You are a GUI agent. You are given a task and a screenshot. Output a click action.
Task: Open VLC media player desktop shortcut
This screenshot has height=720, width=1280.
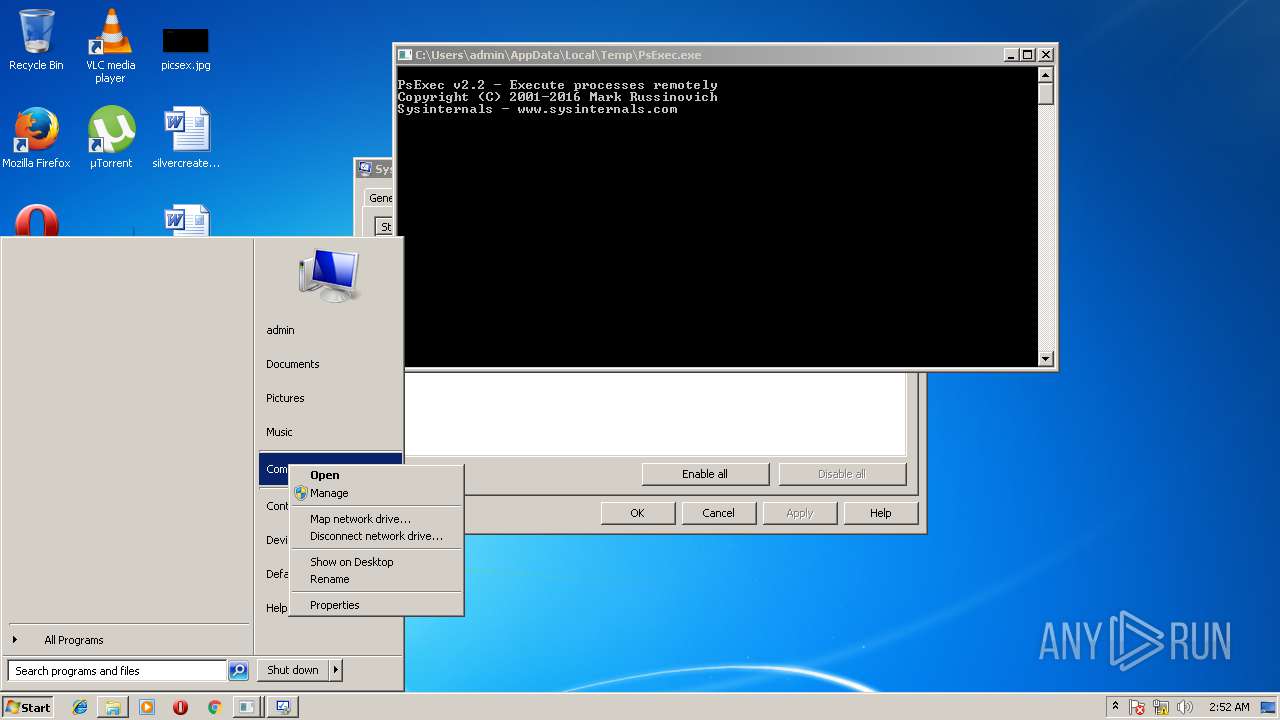tap(110, 45)
